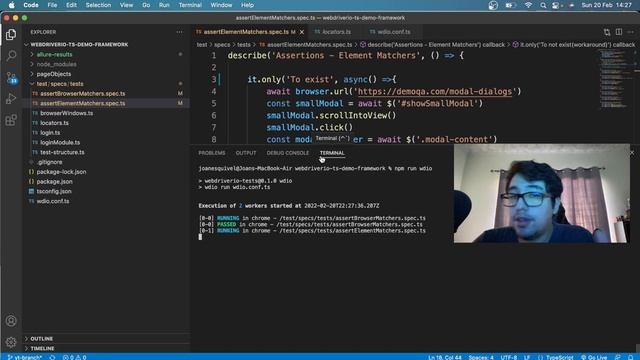This screenshot has height=360, width=640.
Task: Open package-lock.json file
Action: (61, 172)
